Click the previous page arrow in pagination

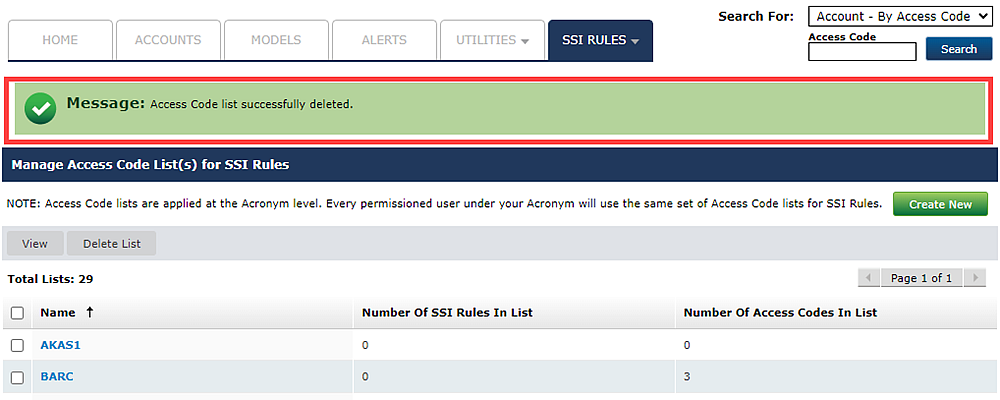tap(870, 278)
